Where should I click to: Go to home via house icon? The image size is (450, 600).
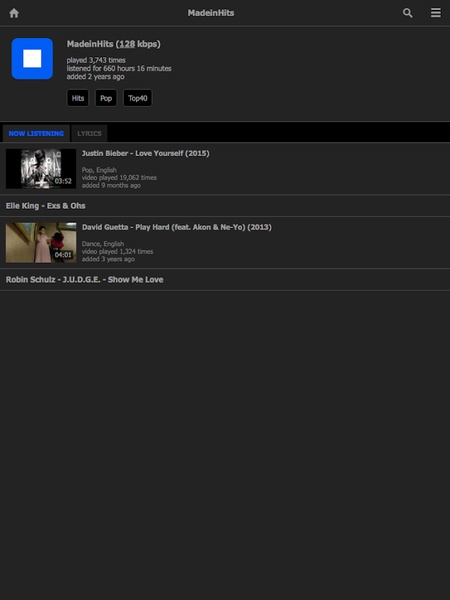click(14, 13)
